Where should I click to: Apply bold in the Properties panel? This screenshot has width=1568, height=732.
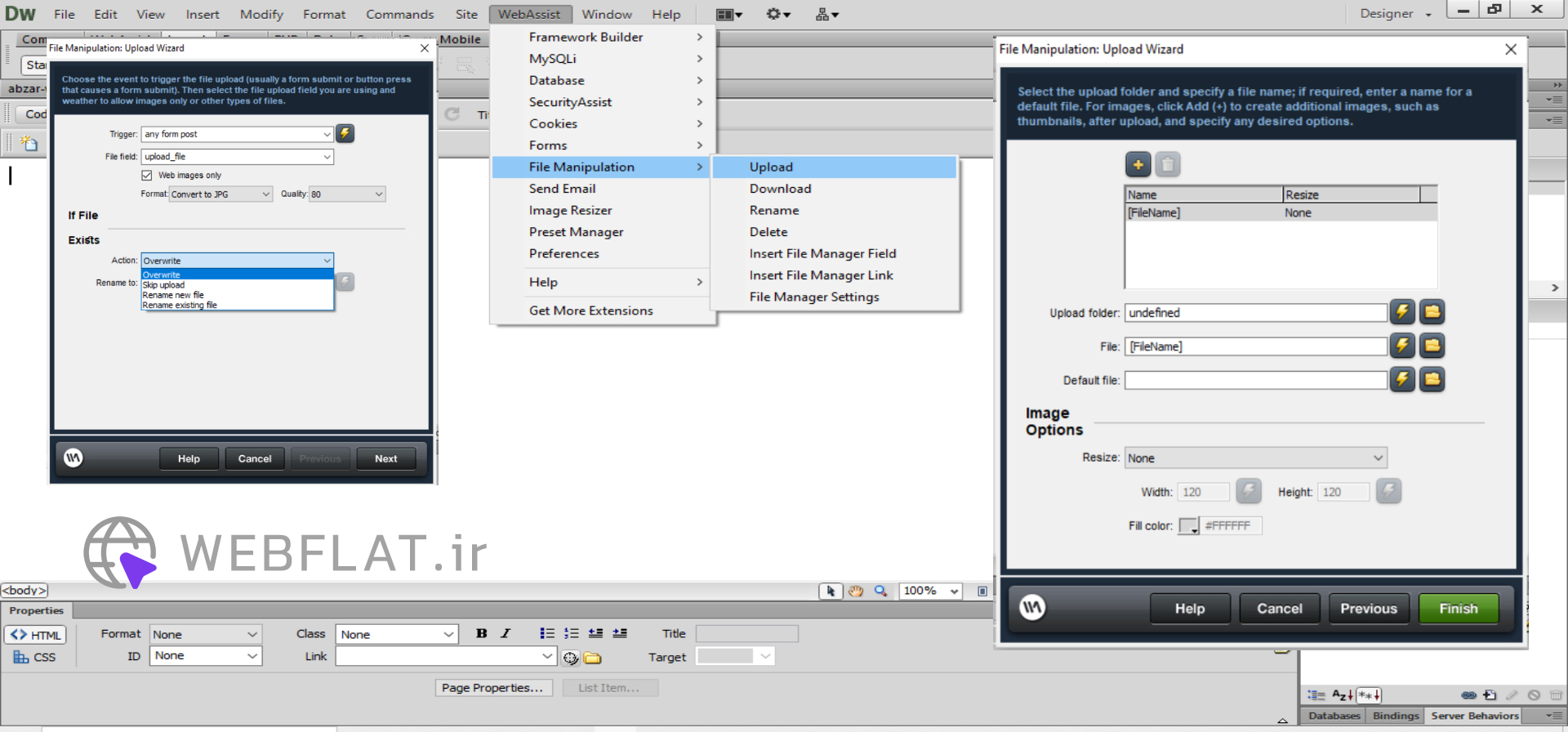tap(482, 633)
